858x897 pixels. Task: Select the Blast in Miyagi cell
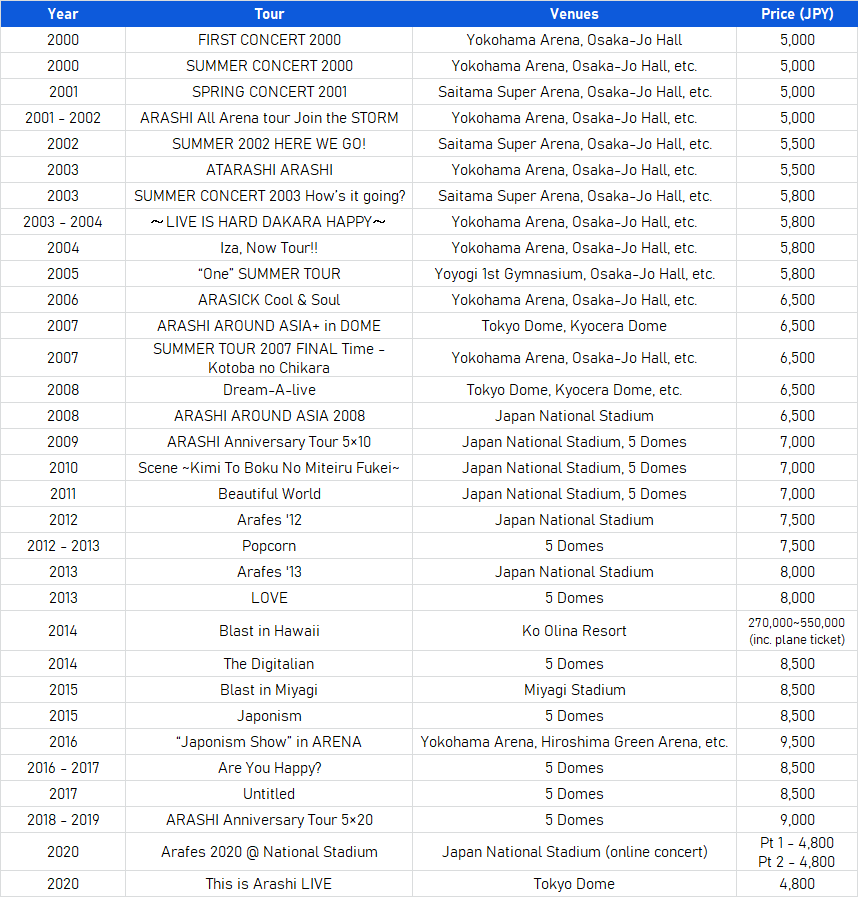click(x=269, y=690)
